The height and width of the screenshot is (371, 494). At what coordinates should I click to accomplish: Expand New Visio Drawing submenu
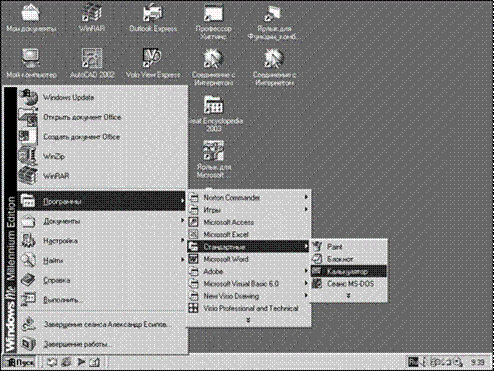click(x=248, y=296)
